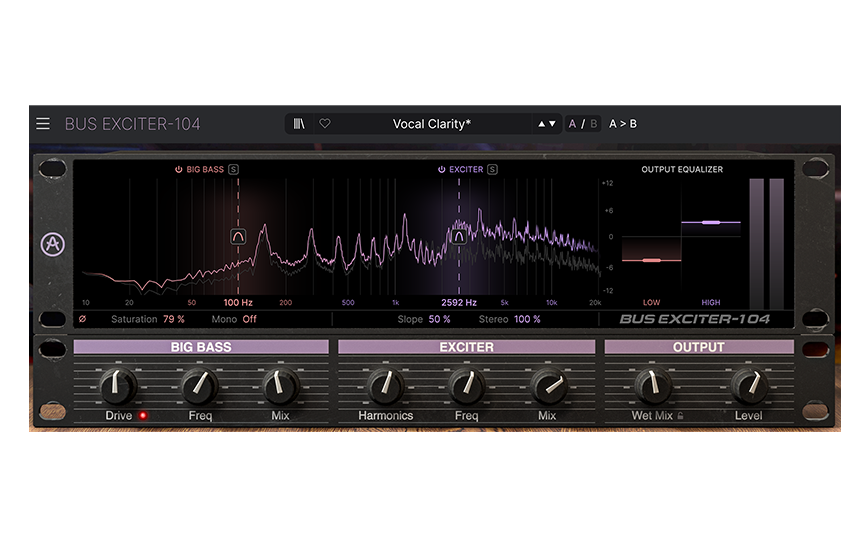
Task: Click the Arturia logo on left rack
Action: (52, 245)
